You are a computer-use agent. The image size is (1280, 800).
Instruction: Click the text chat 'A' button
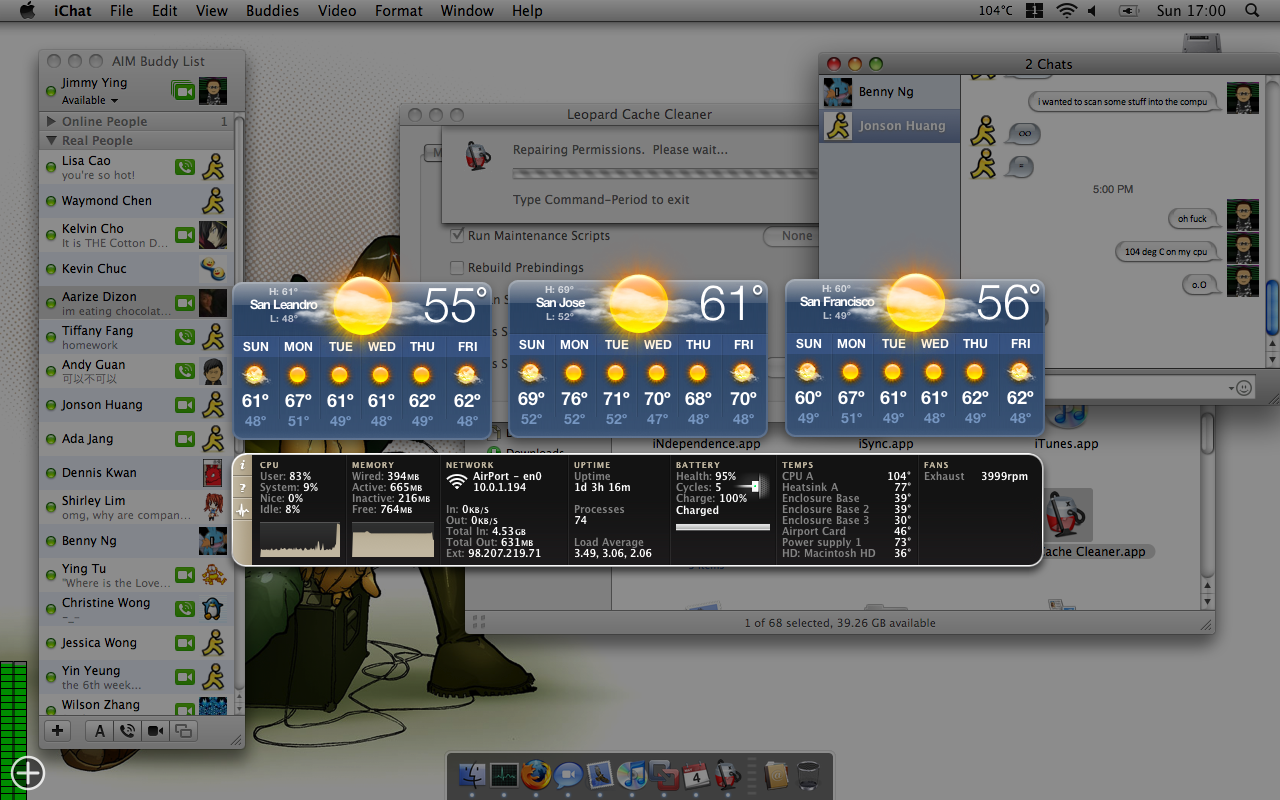[100, 730]
